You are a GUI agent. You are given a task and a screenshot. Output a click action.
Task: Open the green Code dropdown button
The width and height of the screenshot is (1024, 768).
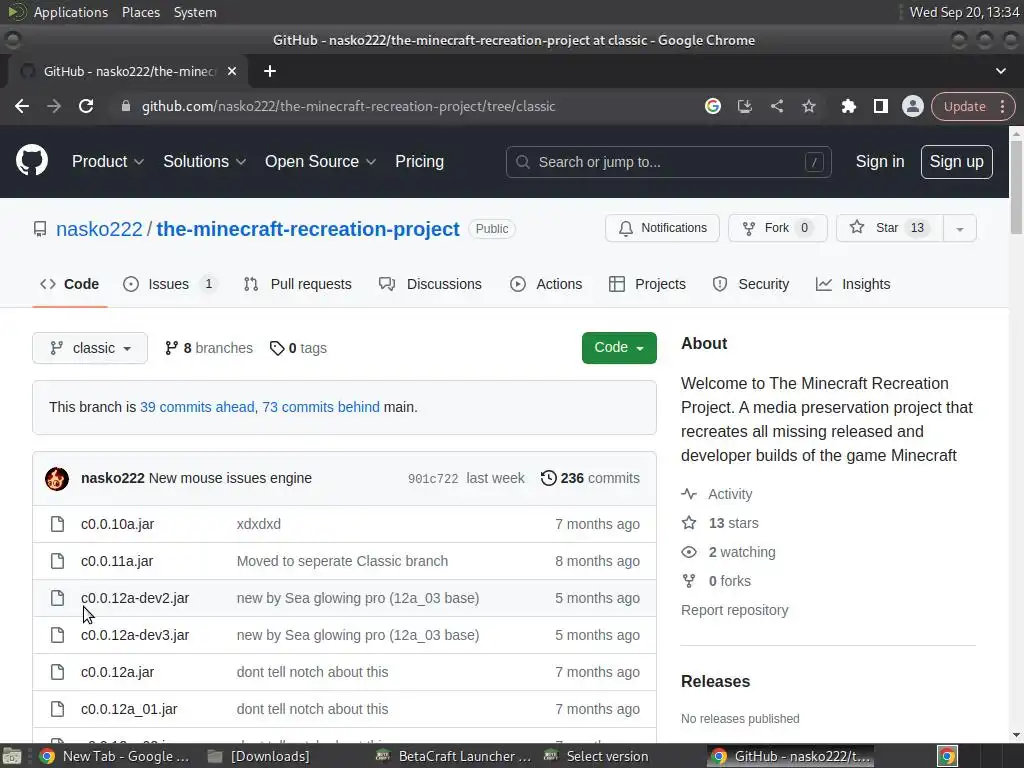click(x=619, y=347)
